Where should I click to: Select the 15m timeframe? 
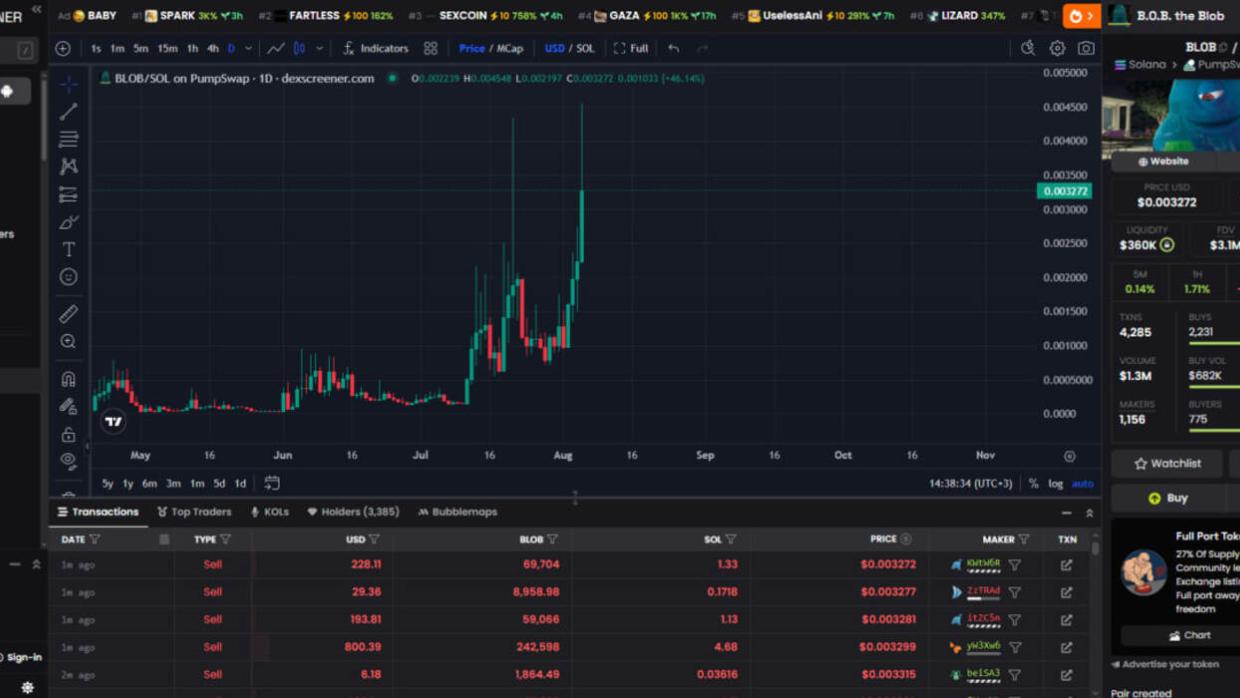[167, 48]
